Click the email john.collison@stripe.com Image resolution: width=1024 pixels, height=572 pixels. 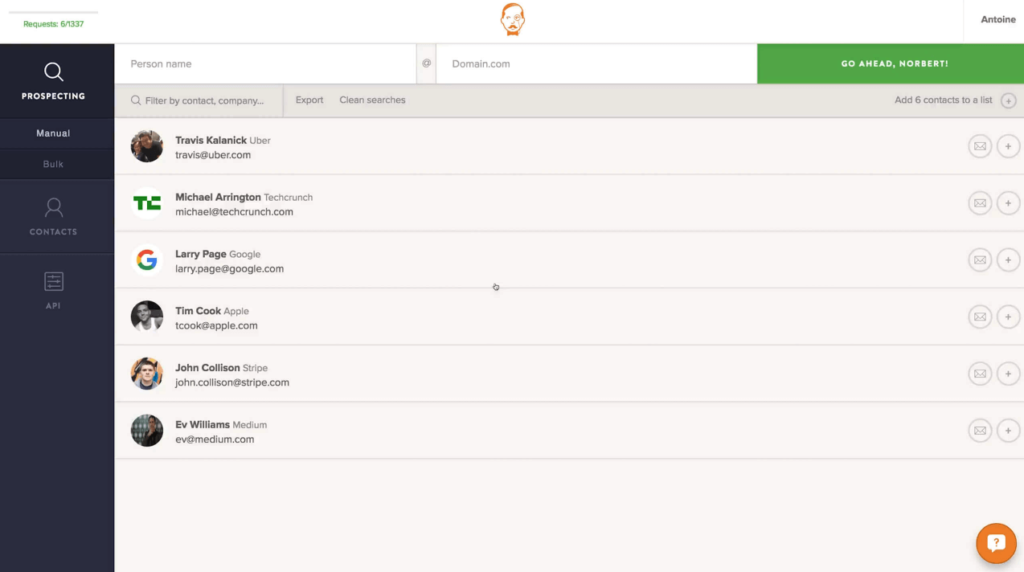point(232,382)
